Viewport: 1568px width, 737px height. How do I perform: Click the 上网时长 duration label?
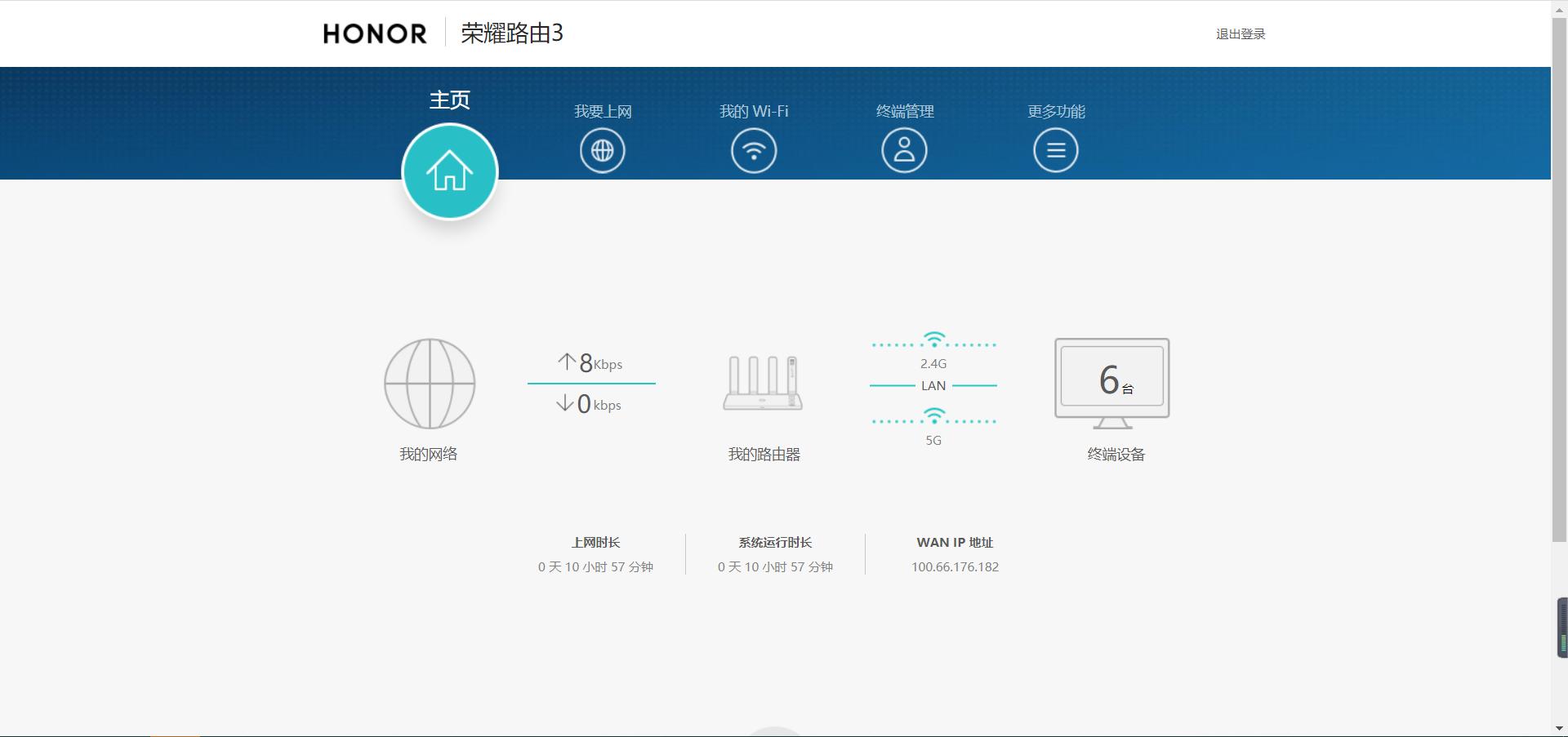point(595,542)
